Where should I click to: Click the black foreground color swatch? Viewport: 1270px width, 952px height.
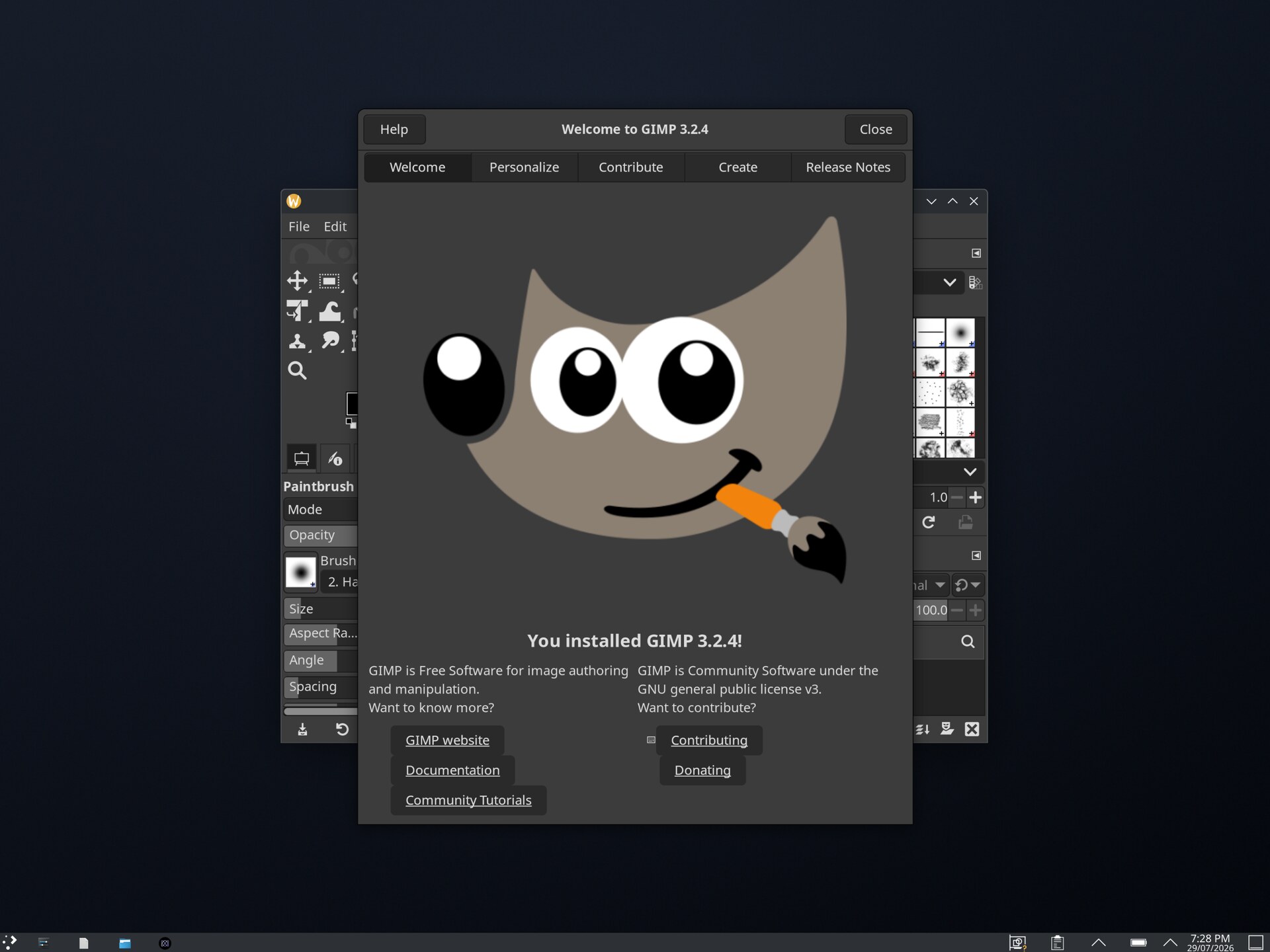[x=352, y=403]
